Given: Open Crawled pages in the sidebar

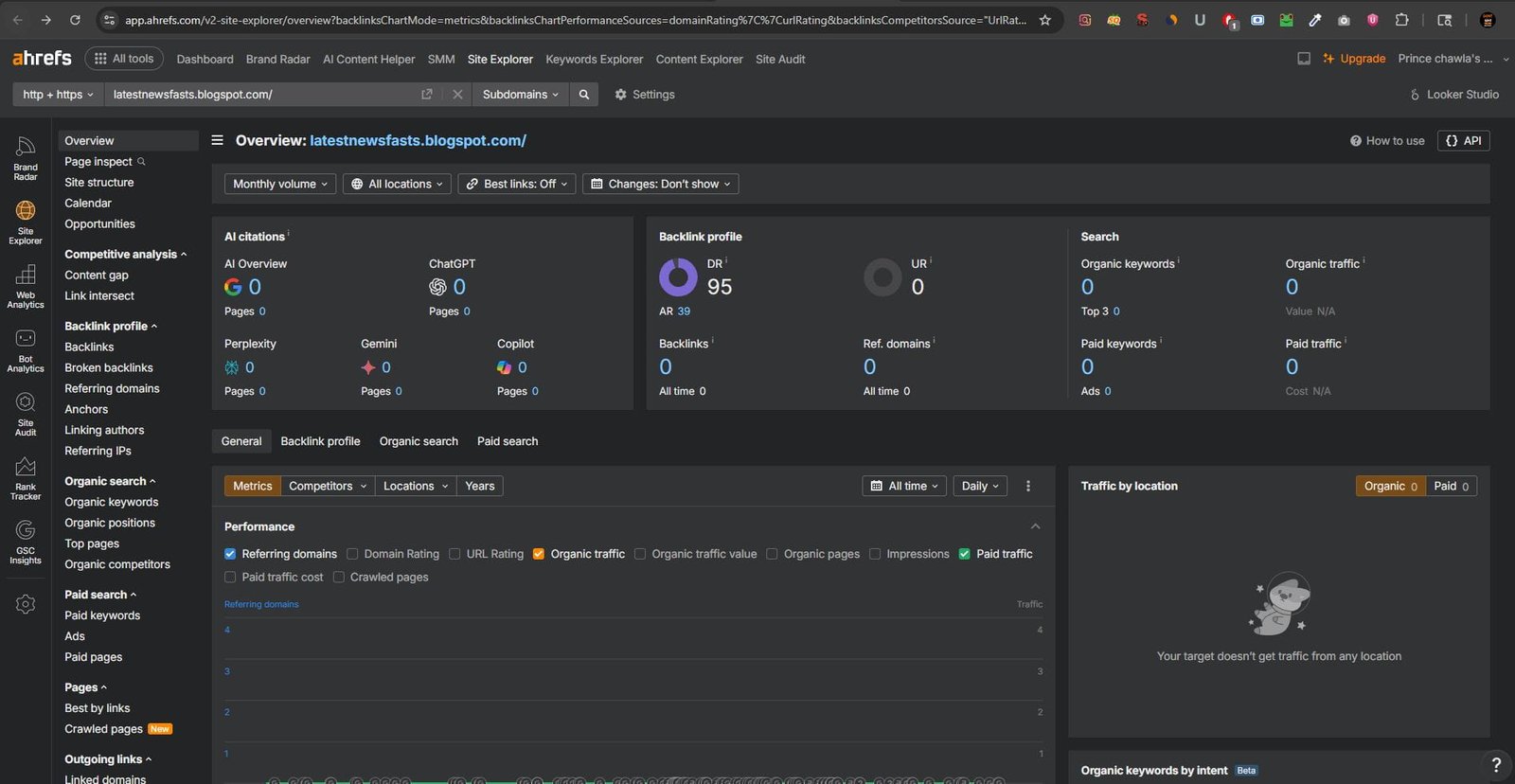Looking at the screenshot, I should coord(103,729).
